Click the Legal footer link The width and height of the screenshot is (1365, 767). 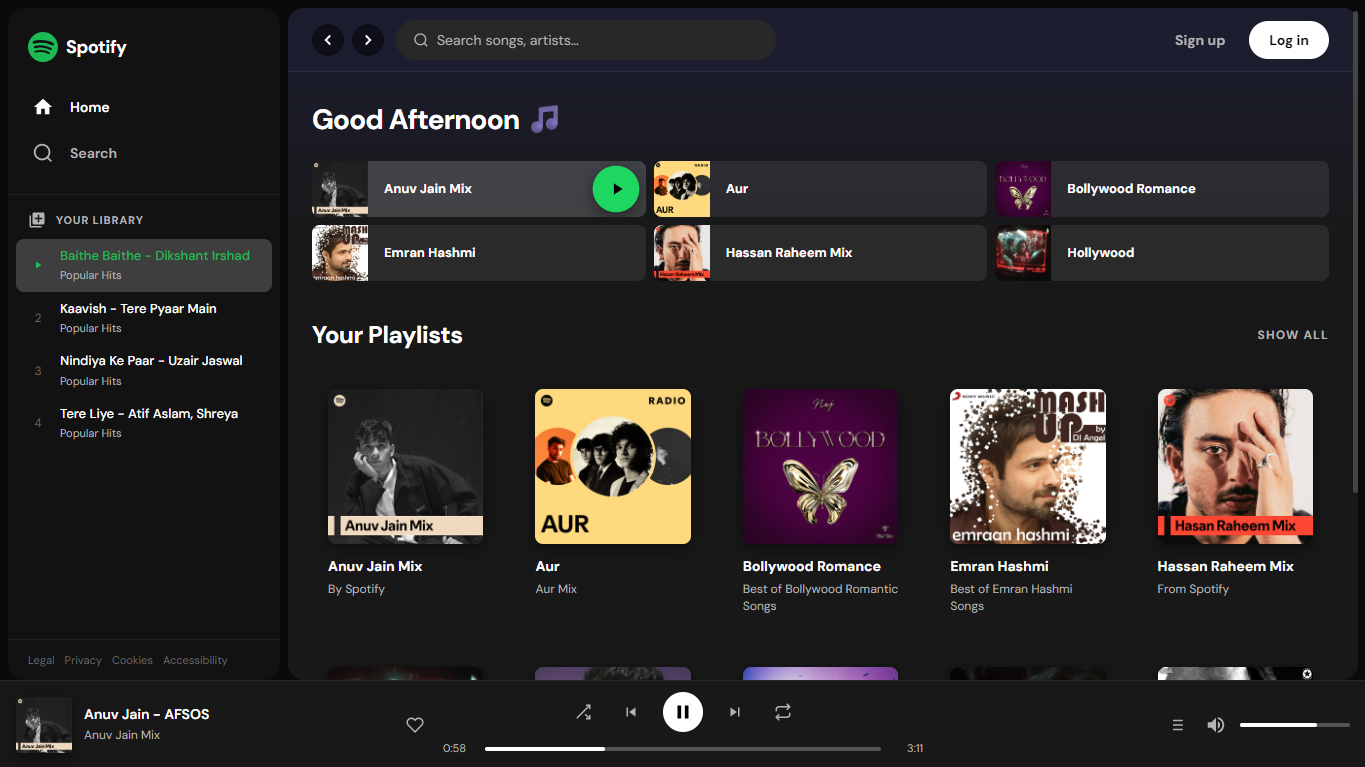click(41, 660)
